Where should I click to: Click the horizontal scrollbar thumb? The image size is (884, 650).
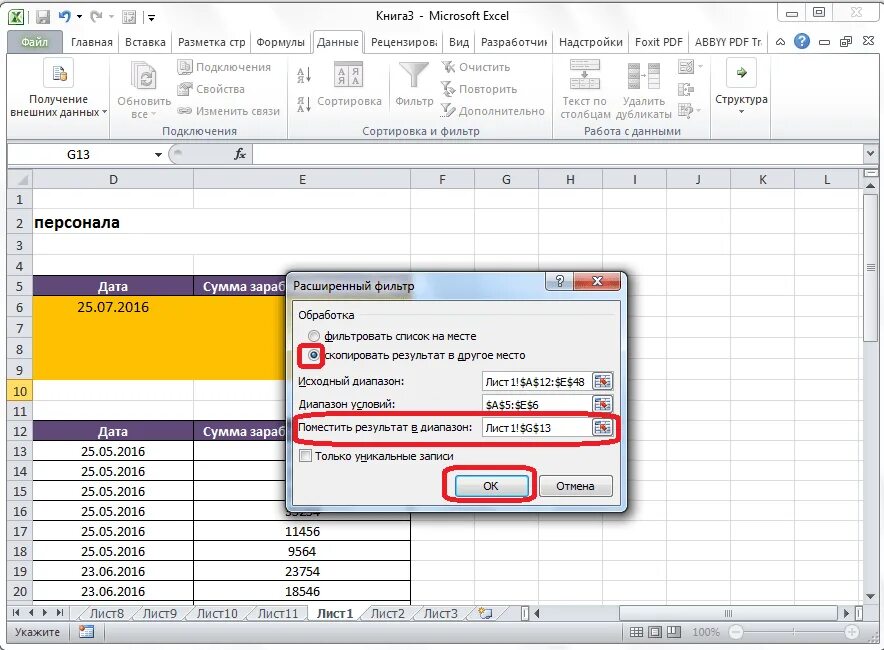pyautogui.click(x=728, y=613)
